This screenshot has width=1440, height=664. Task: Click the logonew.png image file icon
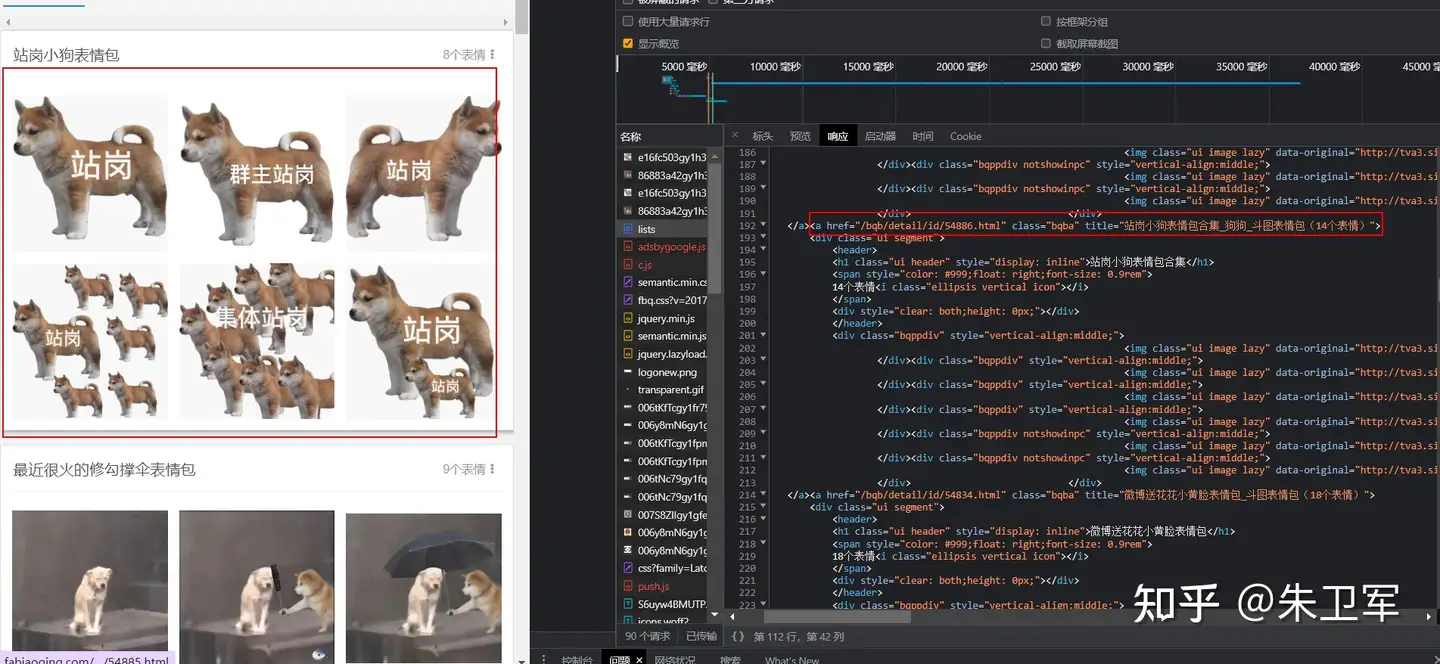627,372
